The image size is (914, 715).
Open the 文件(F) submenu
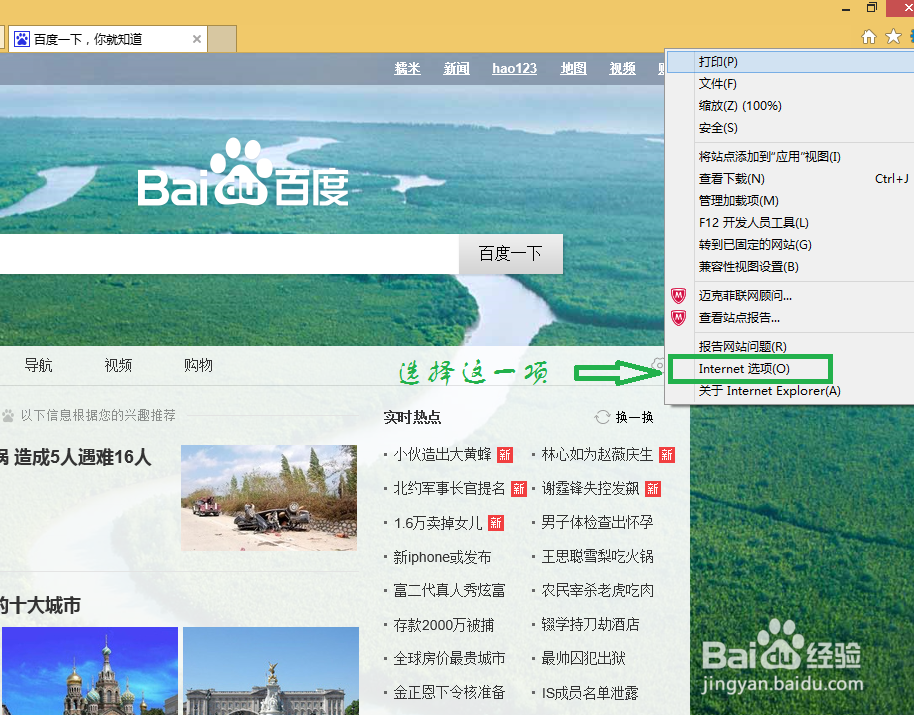716,83
